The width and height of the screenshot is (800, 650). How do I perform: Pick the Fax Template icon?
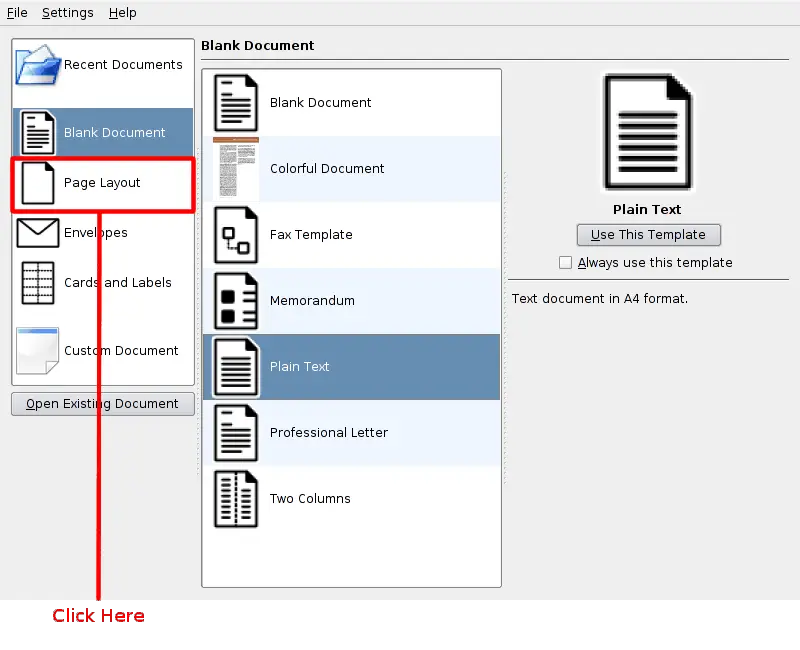236,235
